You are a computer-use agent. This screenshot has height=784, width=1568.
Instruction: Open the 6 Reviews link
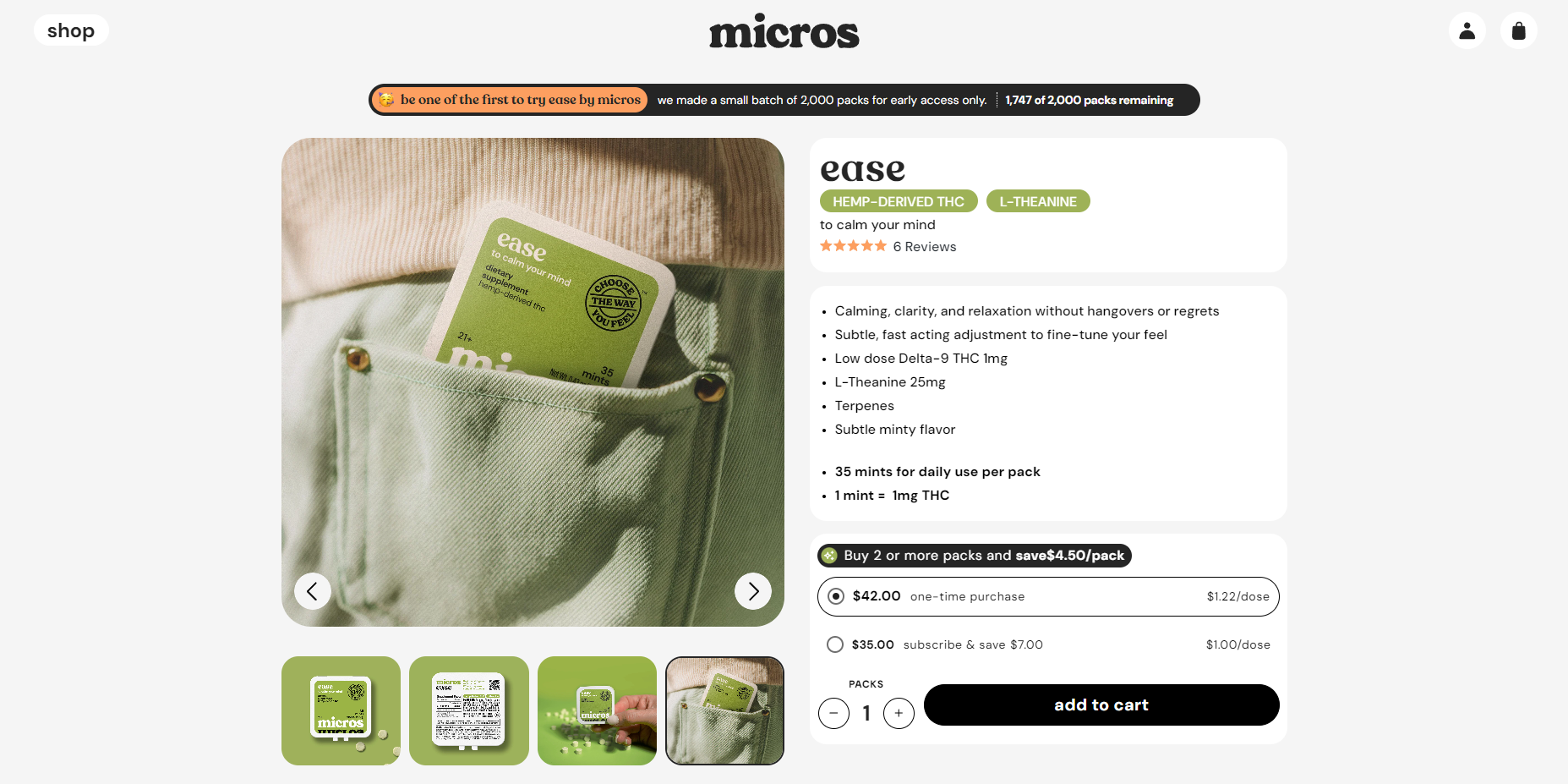pyautogui.click(x=925, y=247)
